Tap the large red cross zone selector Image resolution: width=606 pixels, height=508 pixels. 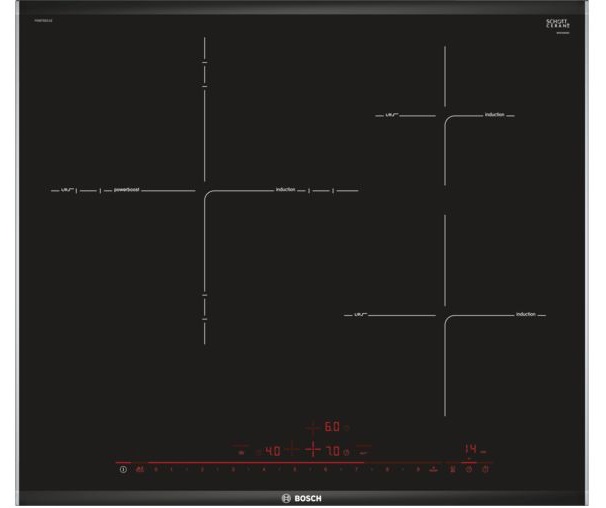pos(313,450)
